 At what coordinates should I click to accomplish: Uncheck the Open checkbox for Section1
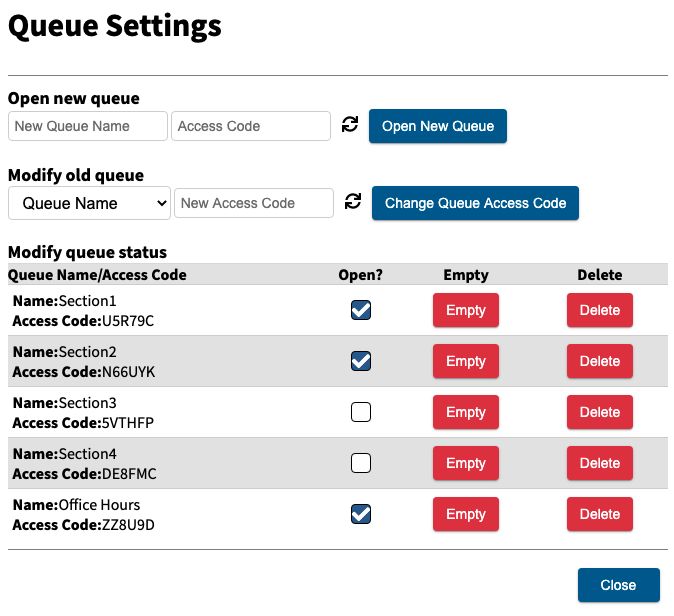click(361, 310)
